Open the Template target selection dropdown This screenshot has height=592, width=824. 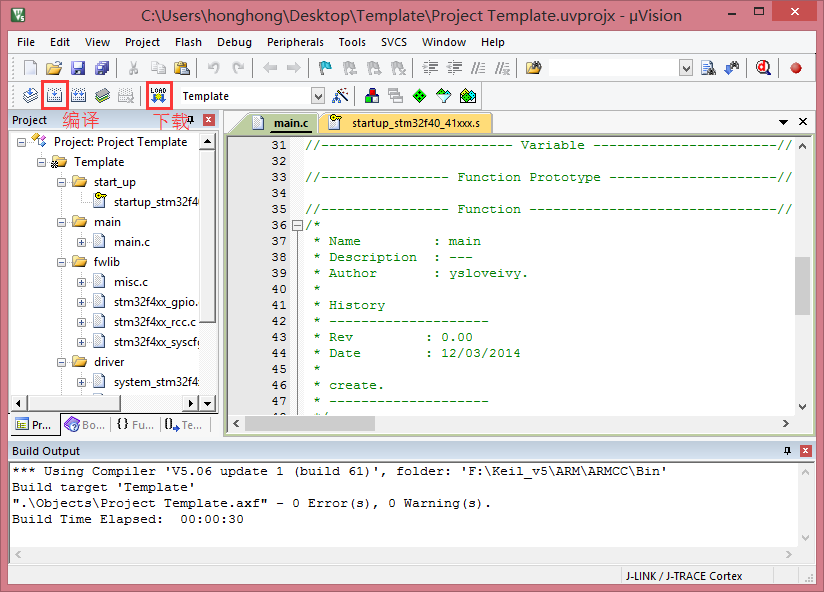coord(318,96)
